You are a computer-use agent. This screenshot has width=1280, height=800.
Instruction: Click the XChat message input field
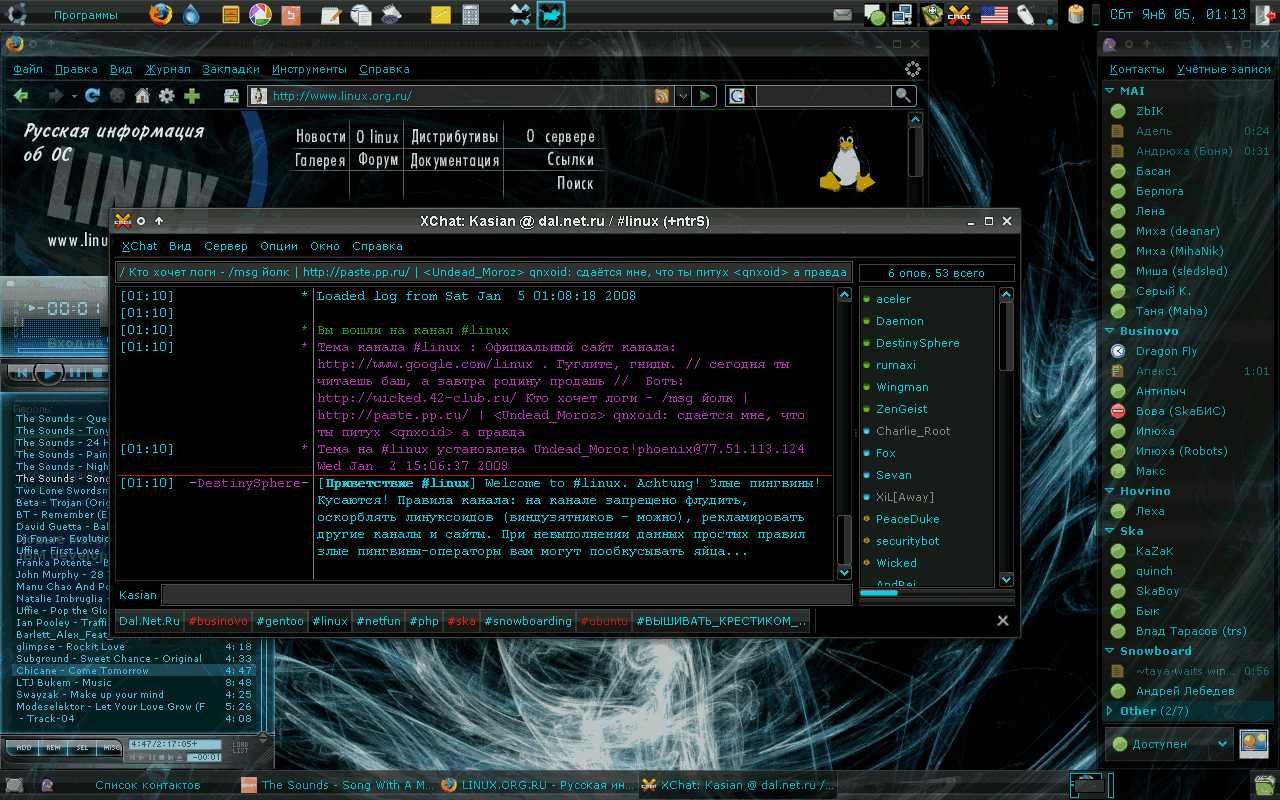click(506, 595)
